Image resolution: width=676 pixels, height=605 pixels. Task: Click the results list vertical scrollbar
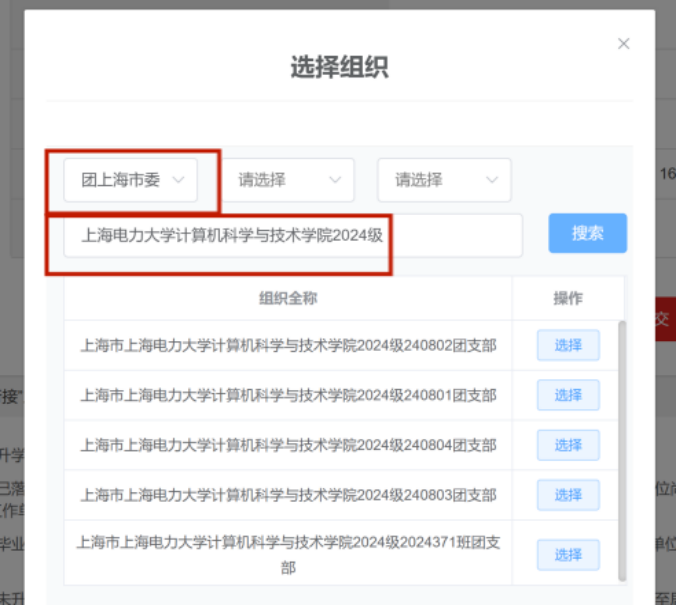coord(623,450)
